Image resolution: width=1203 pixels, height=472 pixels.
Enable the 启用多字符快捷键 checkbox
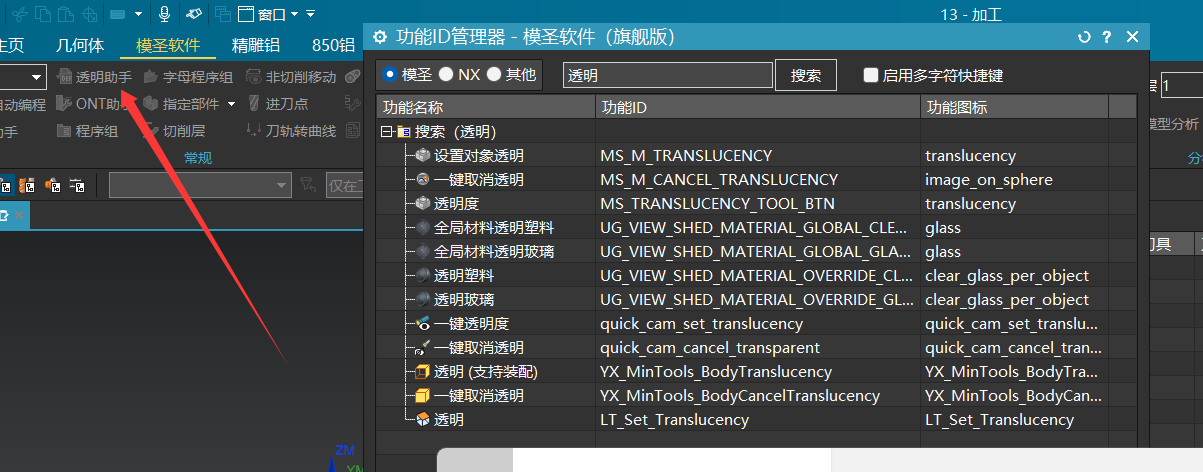(871, 75)
